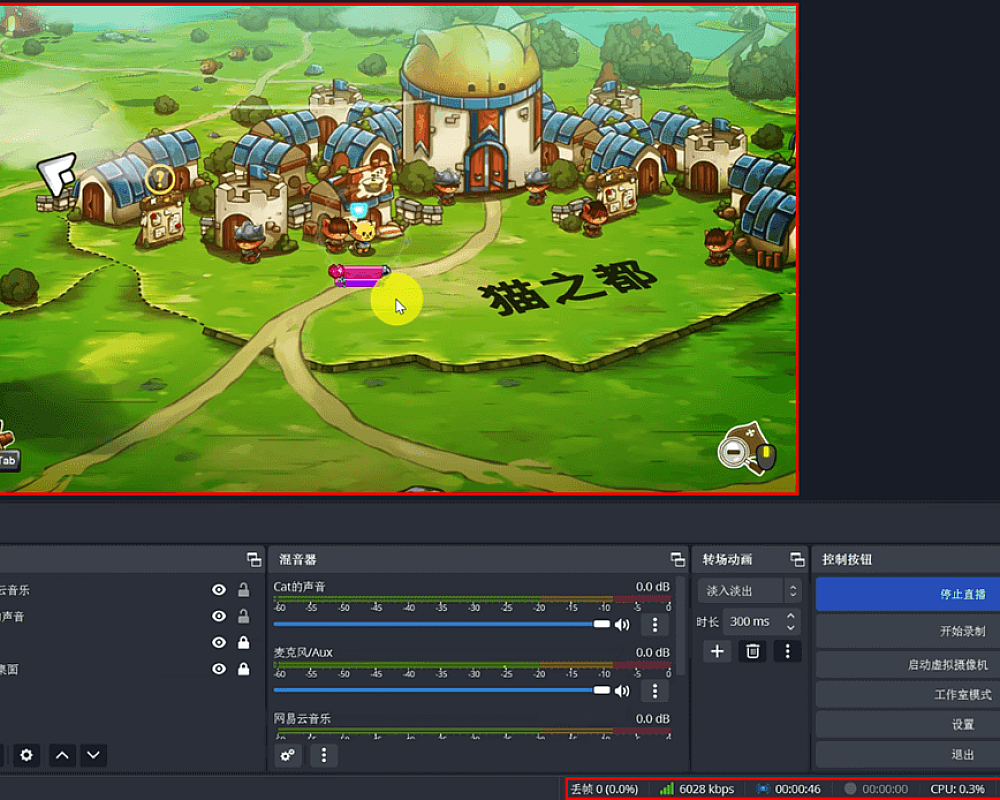The width and height of the screenshot is (1000, 800).
Task: Toggle visibility of the 桌面 source
Action: pyautogui.click(x=219, y=669)
